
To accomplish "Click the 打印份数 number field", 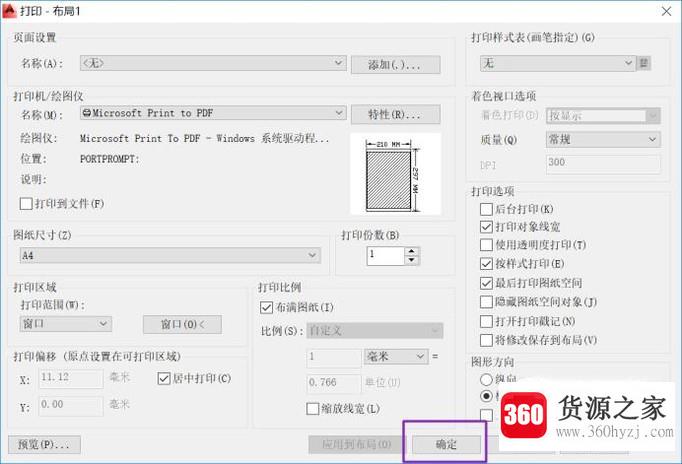I will pos(386,256).
